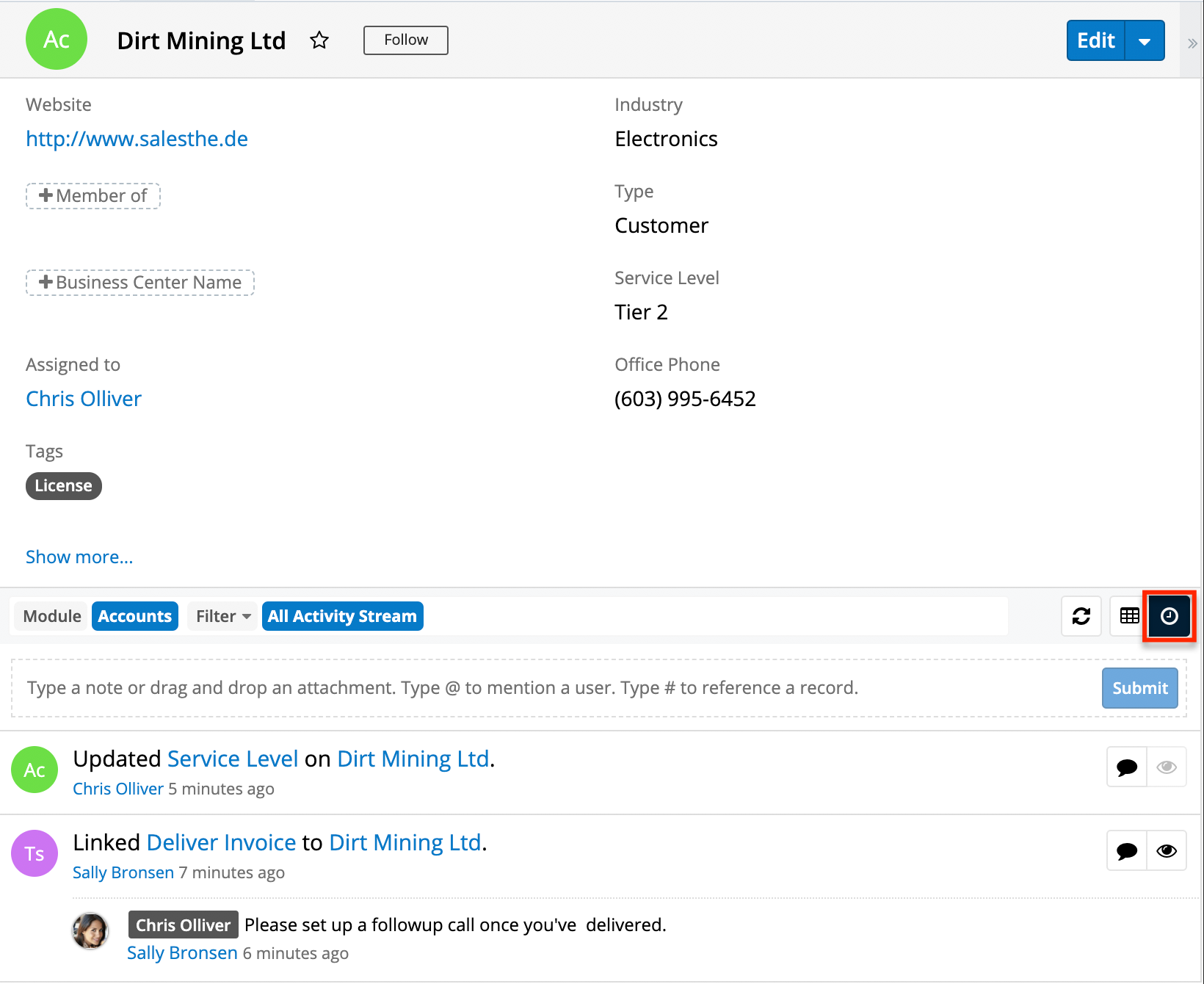Click the green Ac account avatar in header
Image resolution: width=1204 pixels, height=984 pixels.
(x=57, y=40)
